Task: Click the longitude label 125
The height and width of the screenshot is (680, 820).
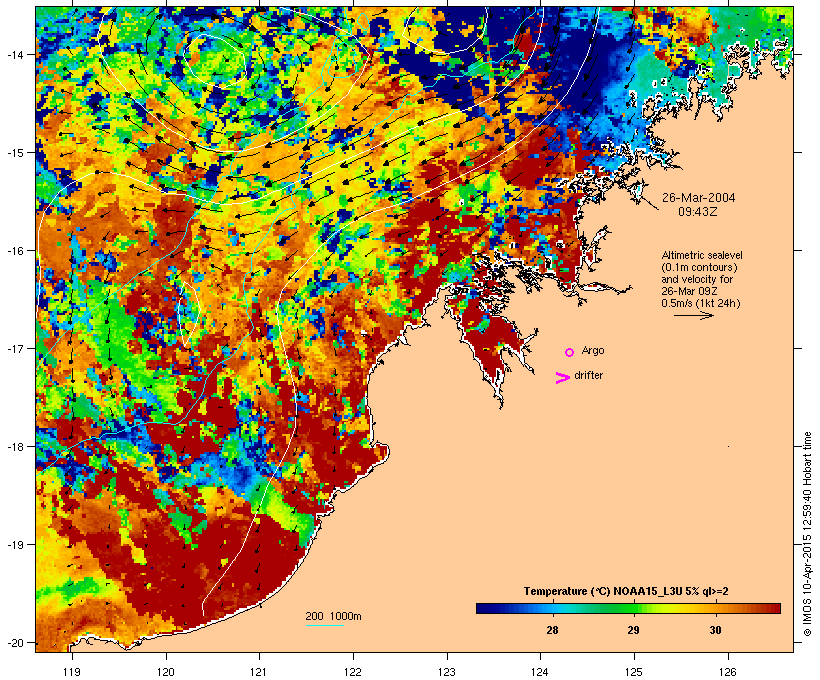Action: (634, 672)
